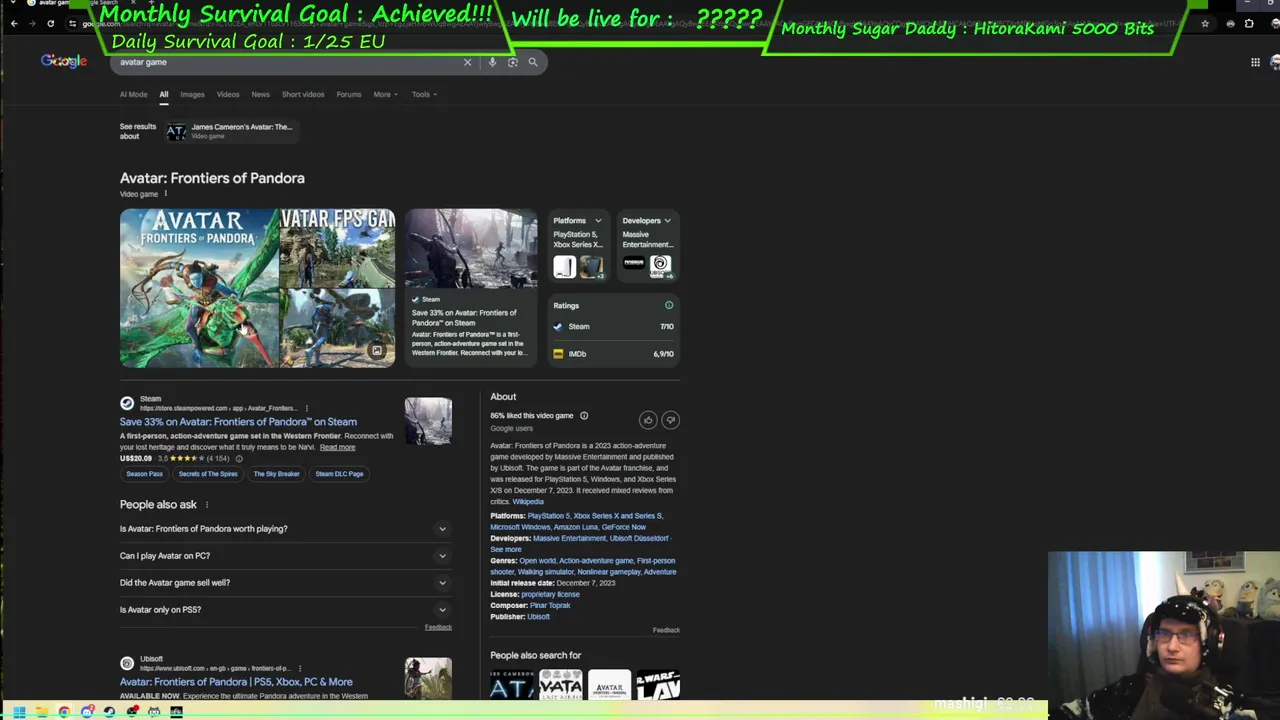
Task: Bookmark page with the star icon
Action: [x=1205, y=23]
